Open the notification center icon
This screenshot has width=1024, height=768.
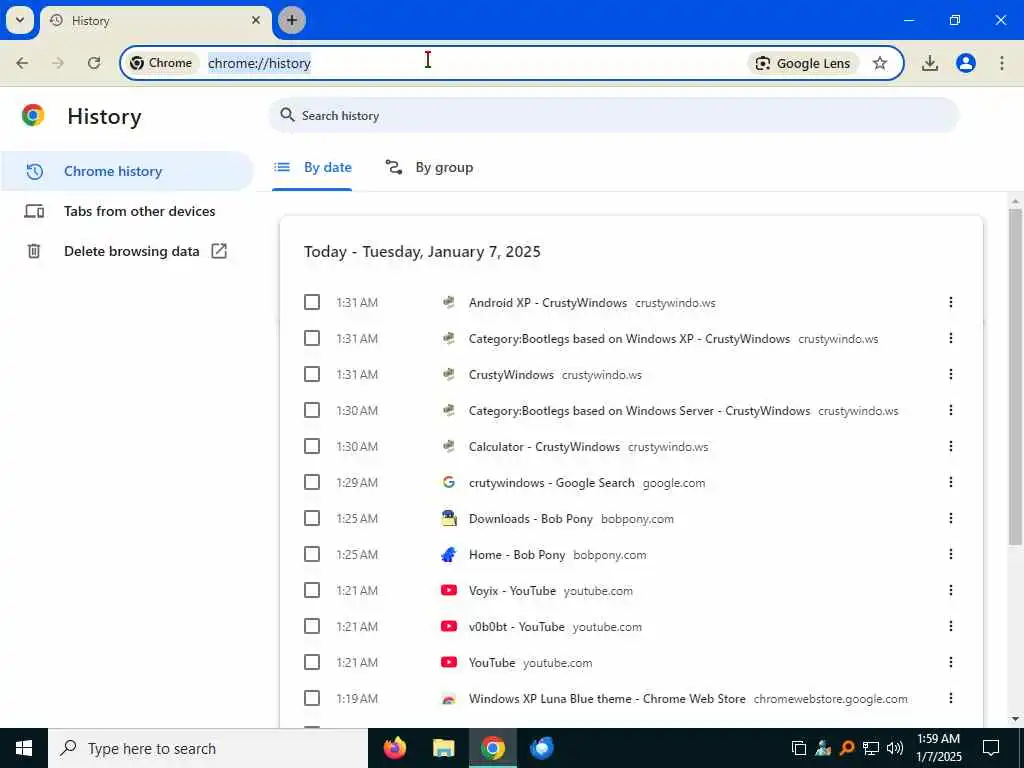click(991, 748)
